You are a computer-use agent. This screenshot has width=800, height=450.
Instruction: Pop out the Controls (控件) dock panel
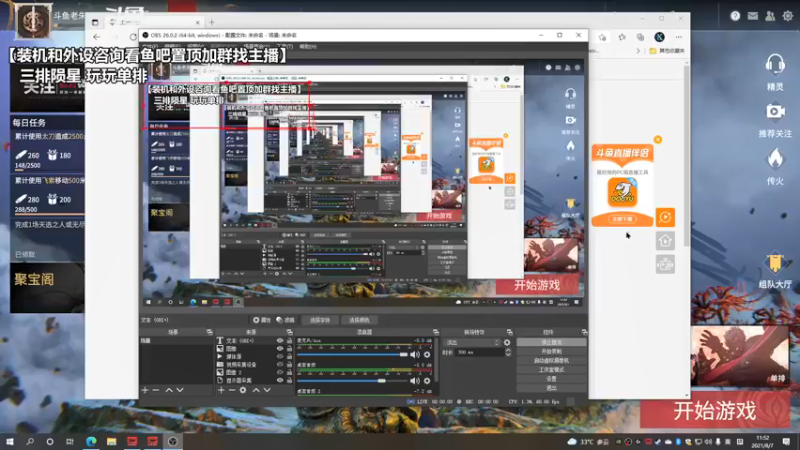click(584, 332)
